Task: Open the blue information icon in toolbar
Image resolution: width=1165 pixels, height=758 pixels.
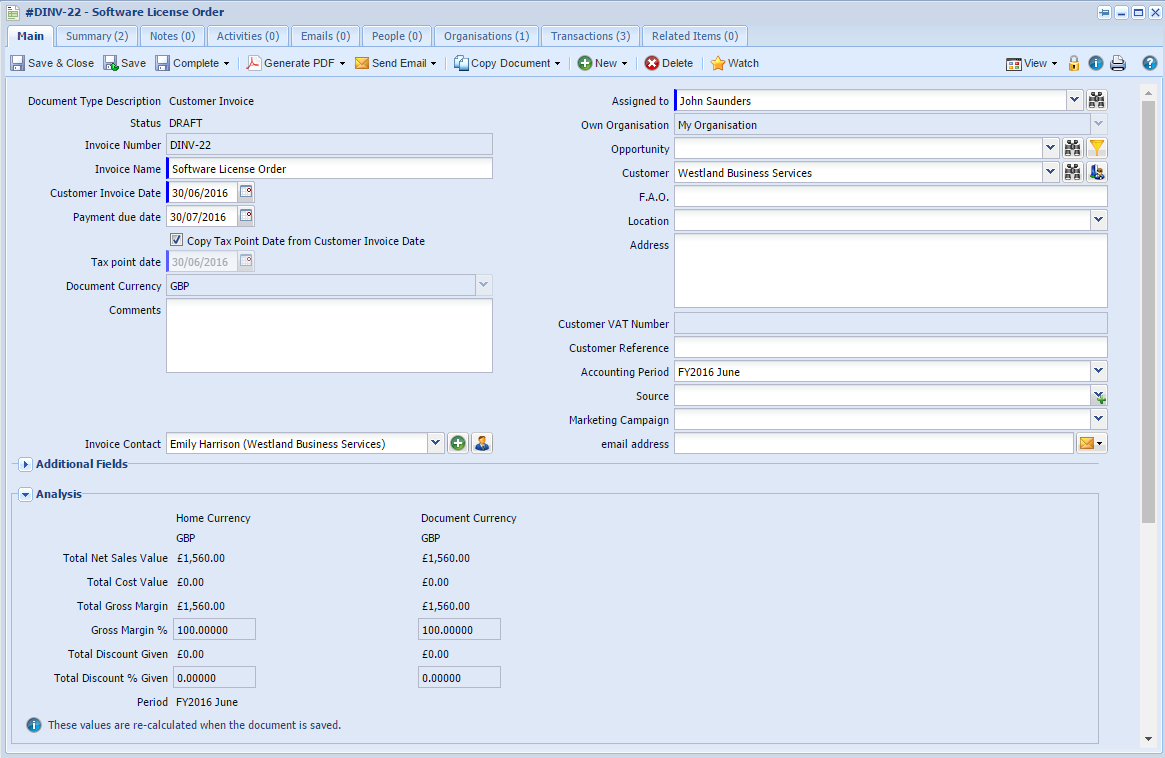Action: 1096,63
